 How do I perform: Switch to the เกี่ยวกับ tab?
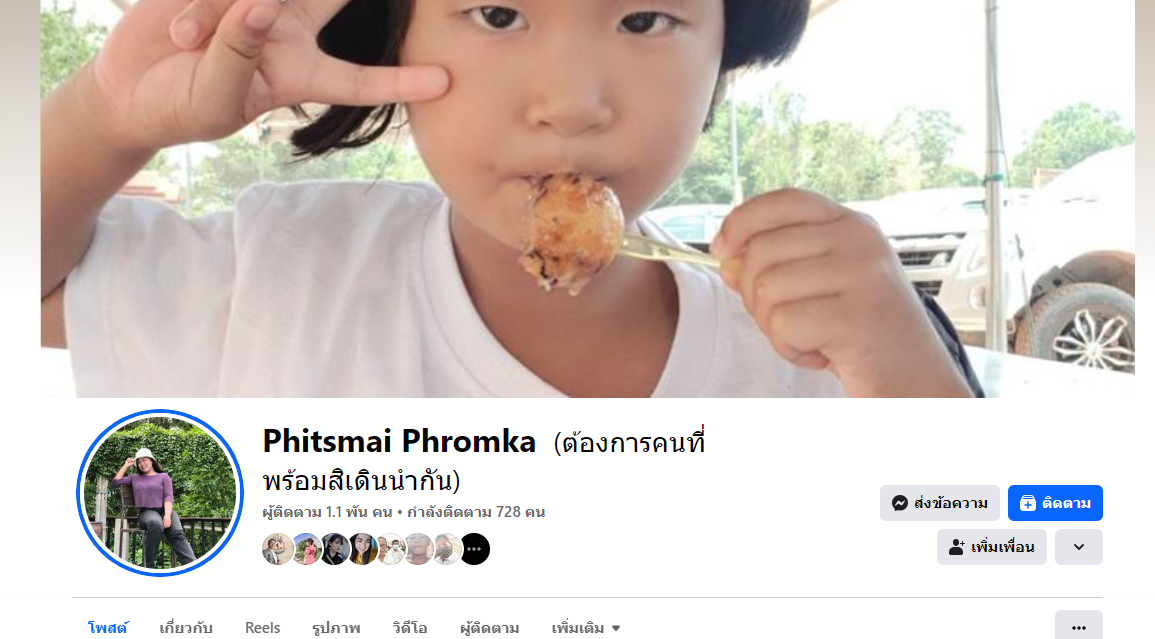[186, 628]
